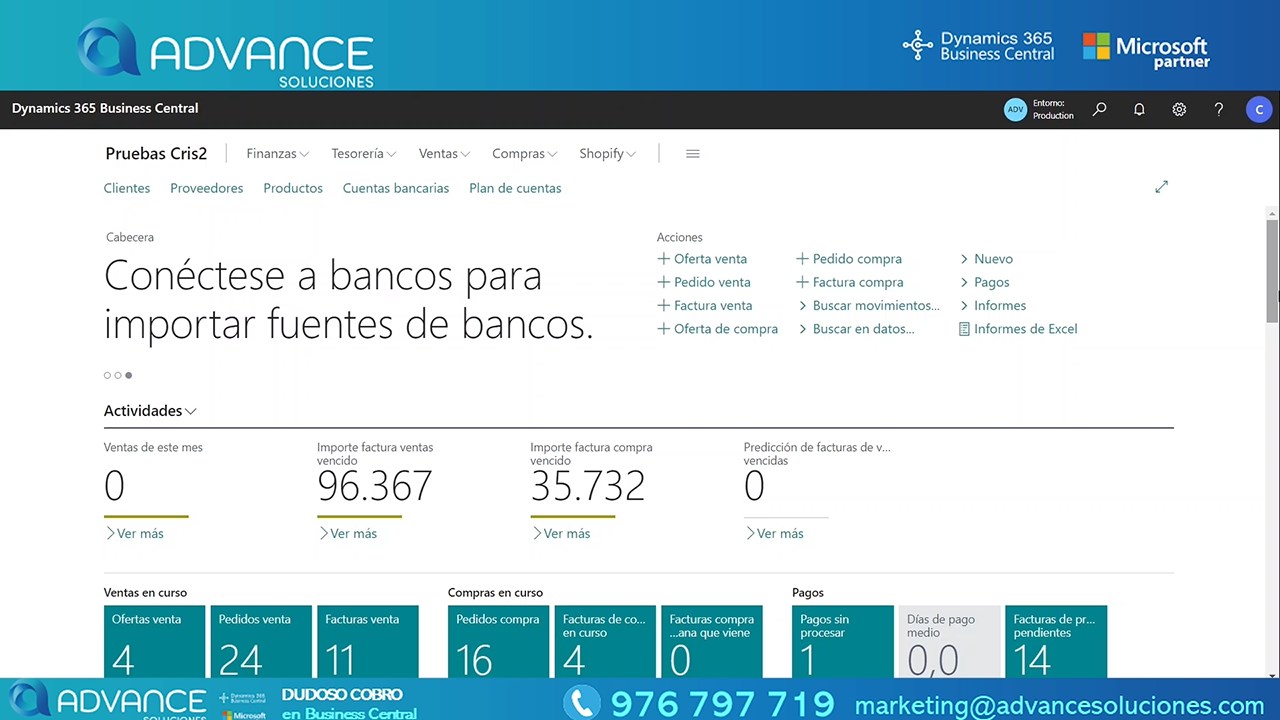
Task: Click the 35.732 overdue purchase amount
Action: [588, 487]
